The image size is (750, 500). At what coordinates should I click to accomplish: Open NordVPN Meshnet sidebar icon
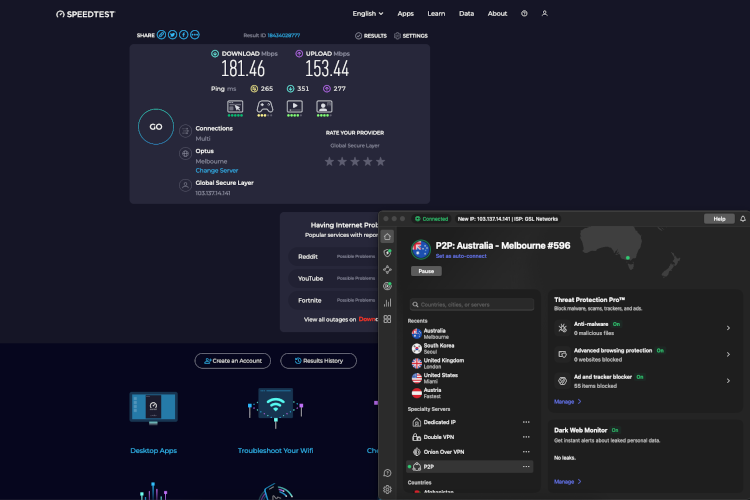[387, 269]
